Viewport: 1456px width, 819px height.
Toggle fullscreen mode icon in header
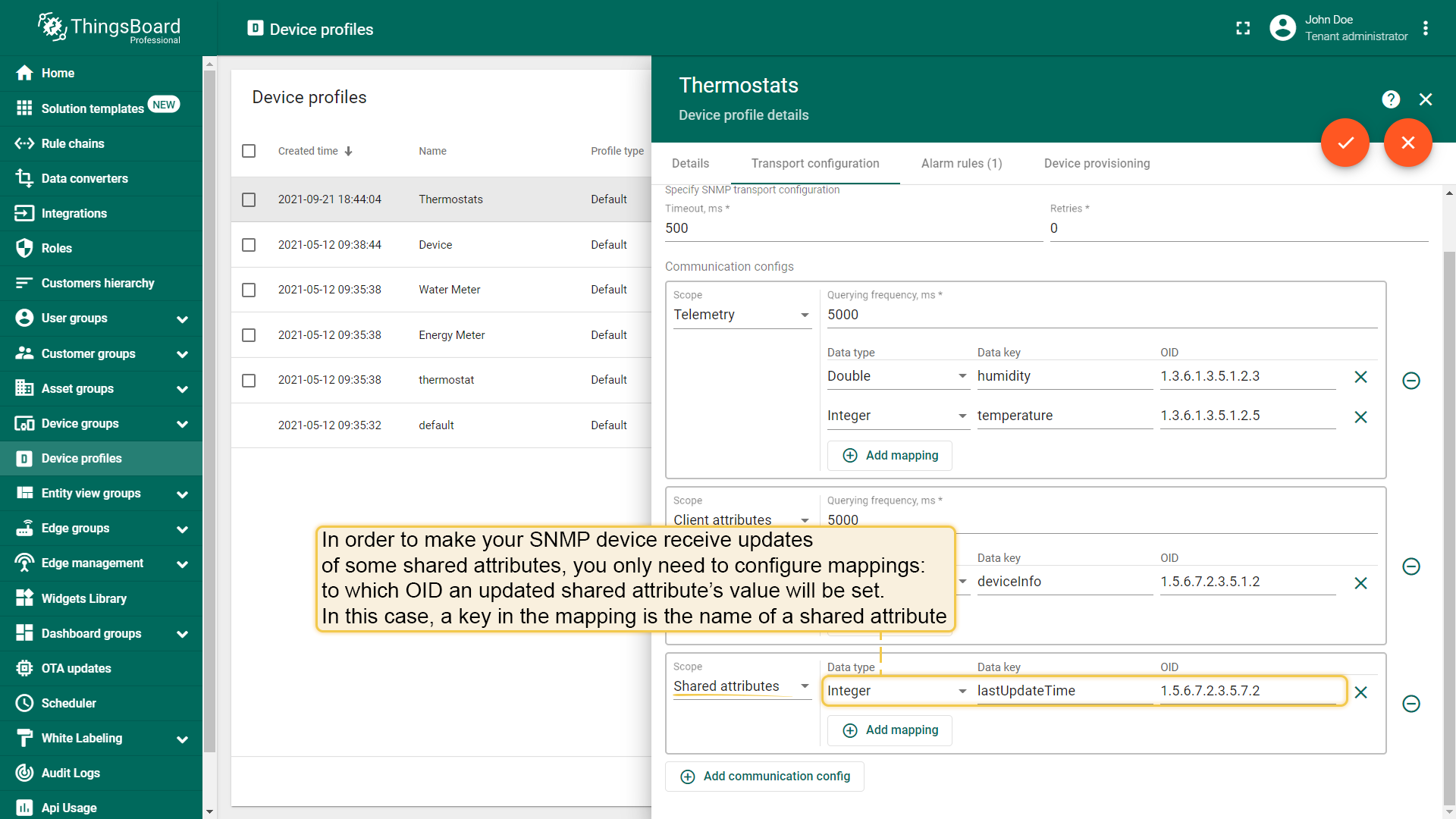coord(1243,29)
